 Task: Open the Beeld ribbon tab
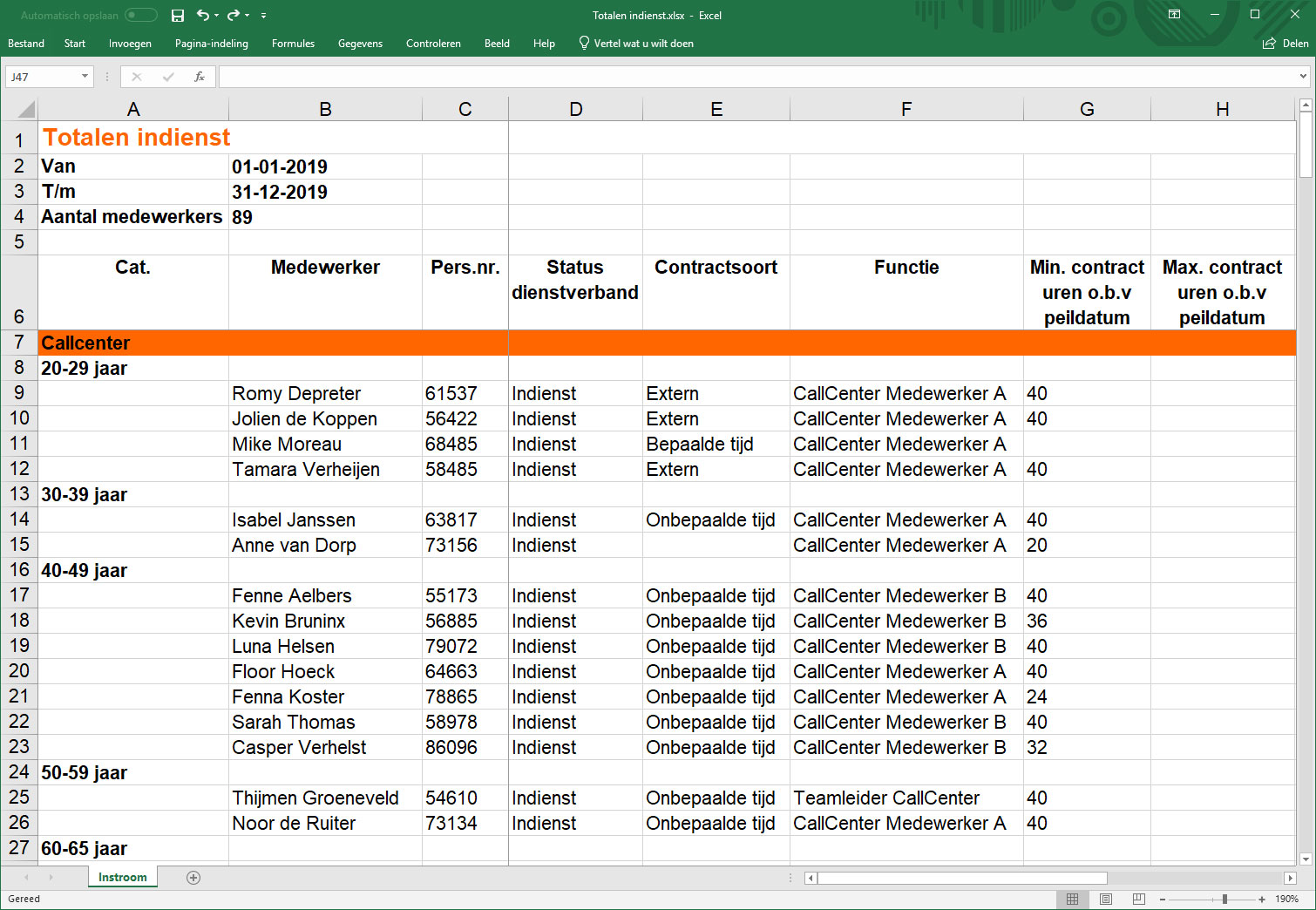point(497,44)
